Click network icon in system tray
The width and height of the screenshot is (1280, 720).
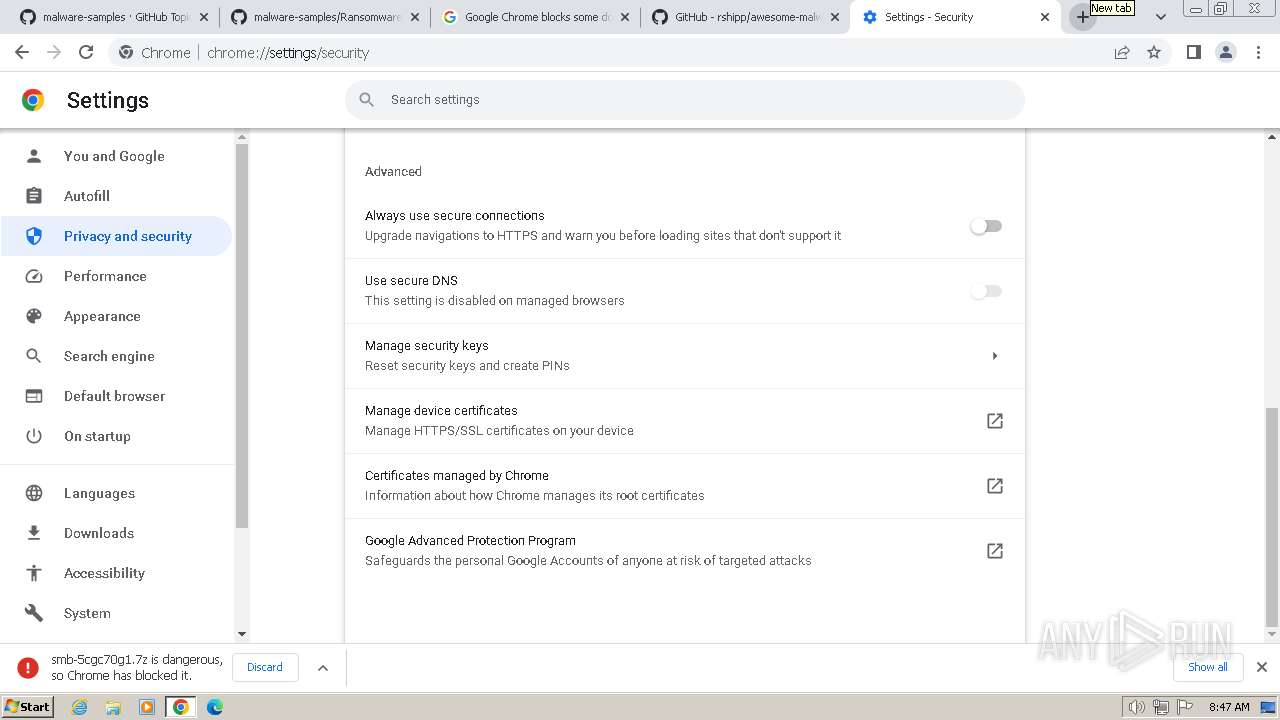coord(1160,707)
